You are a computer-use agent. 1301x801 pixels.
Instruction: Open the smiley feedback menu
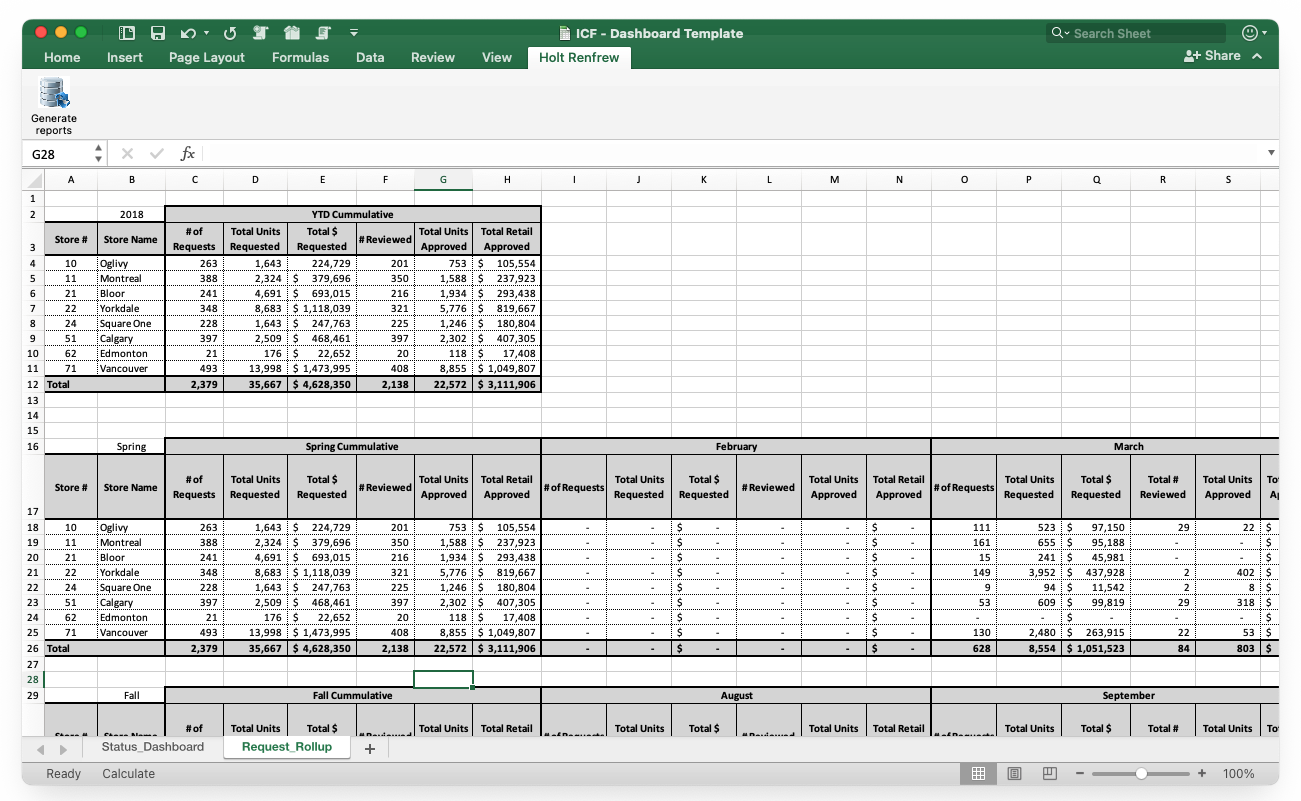pyautogui.click(x=1254, y=33)
